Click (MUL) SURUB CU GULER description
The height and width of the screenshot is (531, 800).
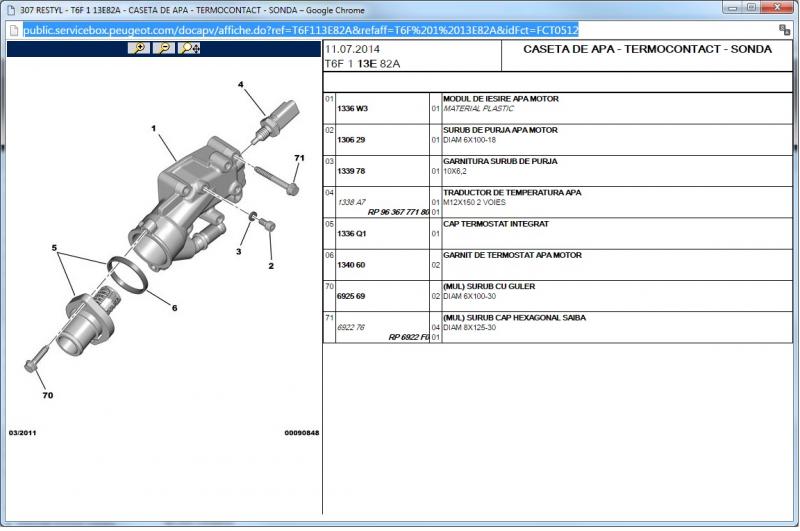tap(489, 286)
